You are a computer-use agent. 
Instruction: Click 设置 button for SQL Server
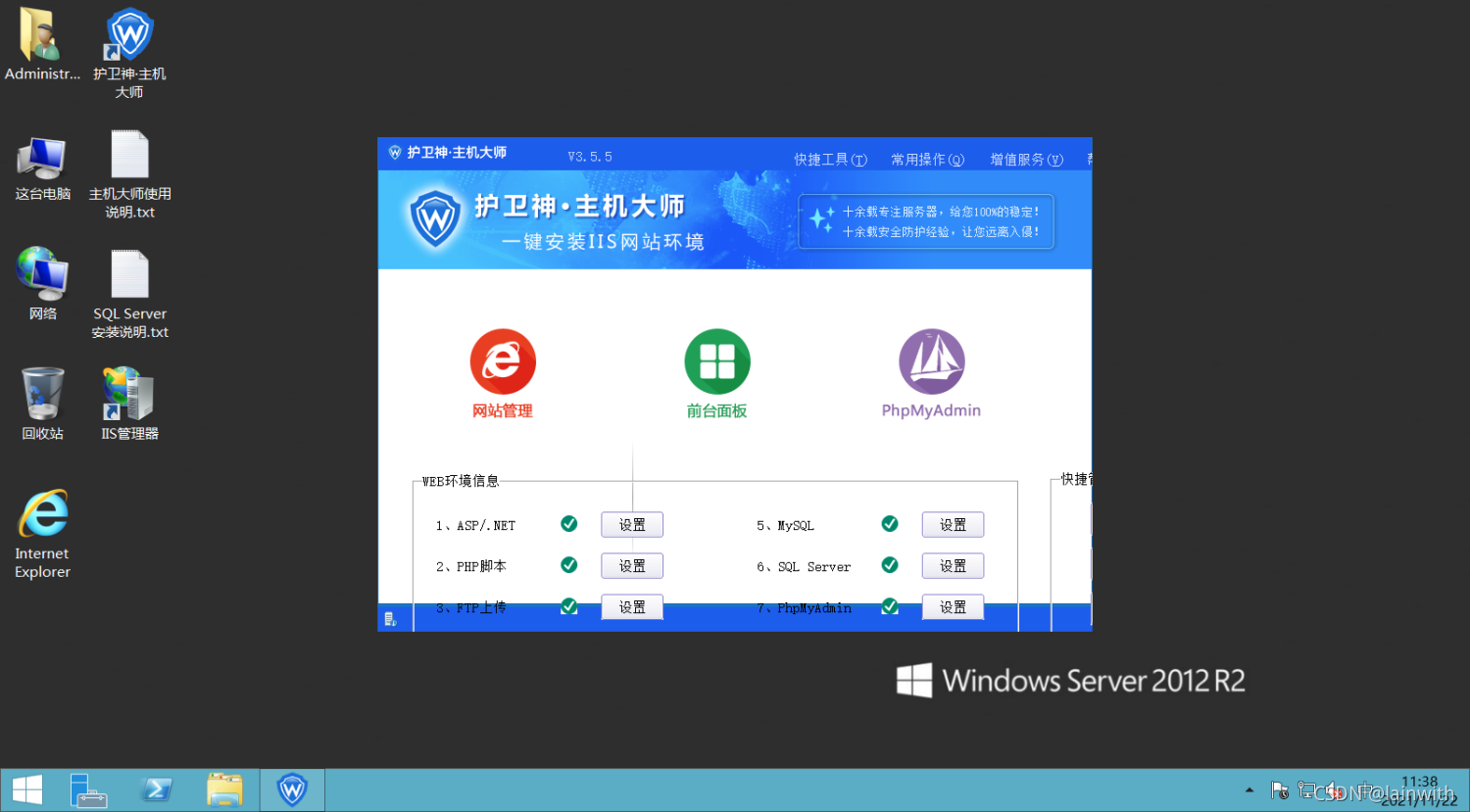(953, 566)
